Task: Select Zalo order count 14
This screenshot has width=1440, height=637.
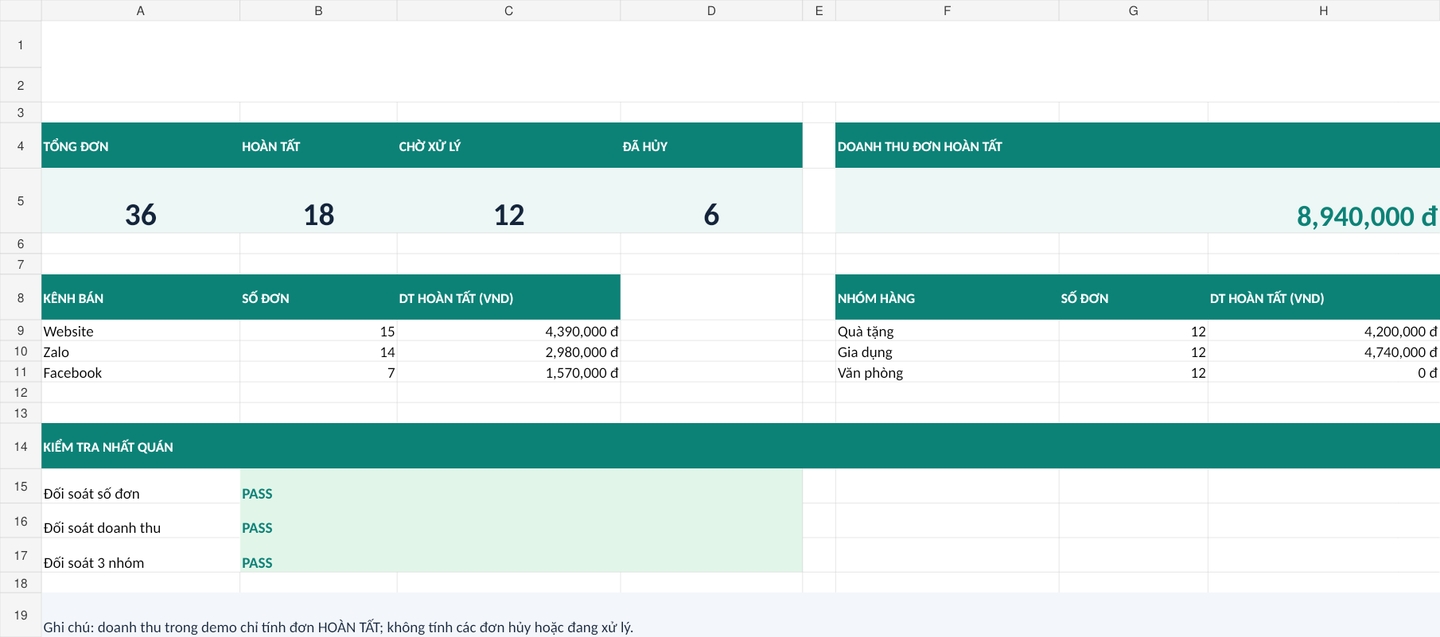Action: 318,352
